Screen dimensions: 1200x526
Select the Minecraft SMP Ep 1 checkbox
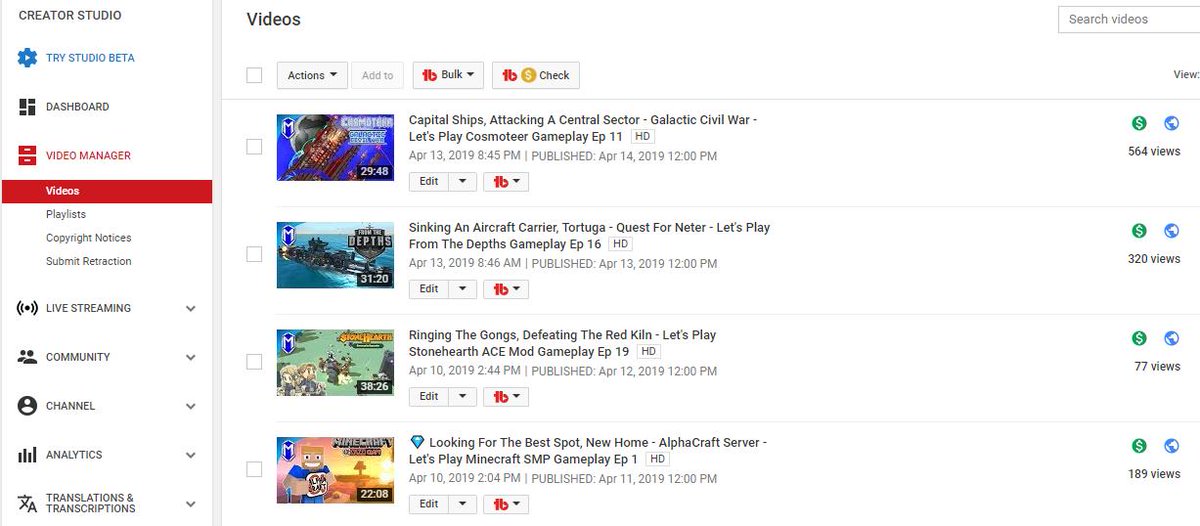254,469
